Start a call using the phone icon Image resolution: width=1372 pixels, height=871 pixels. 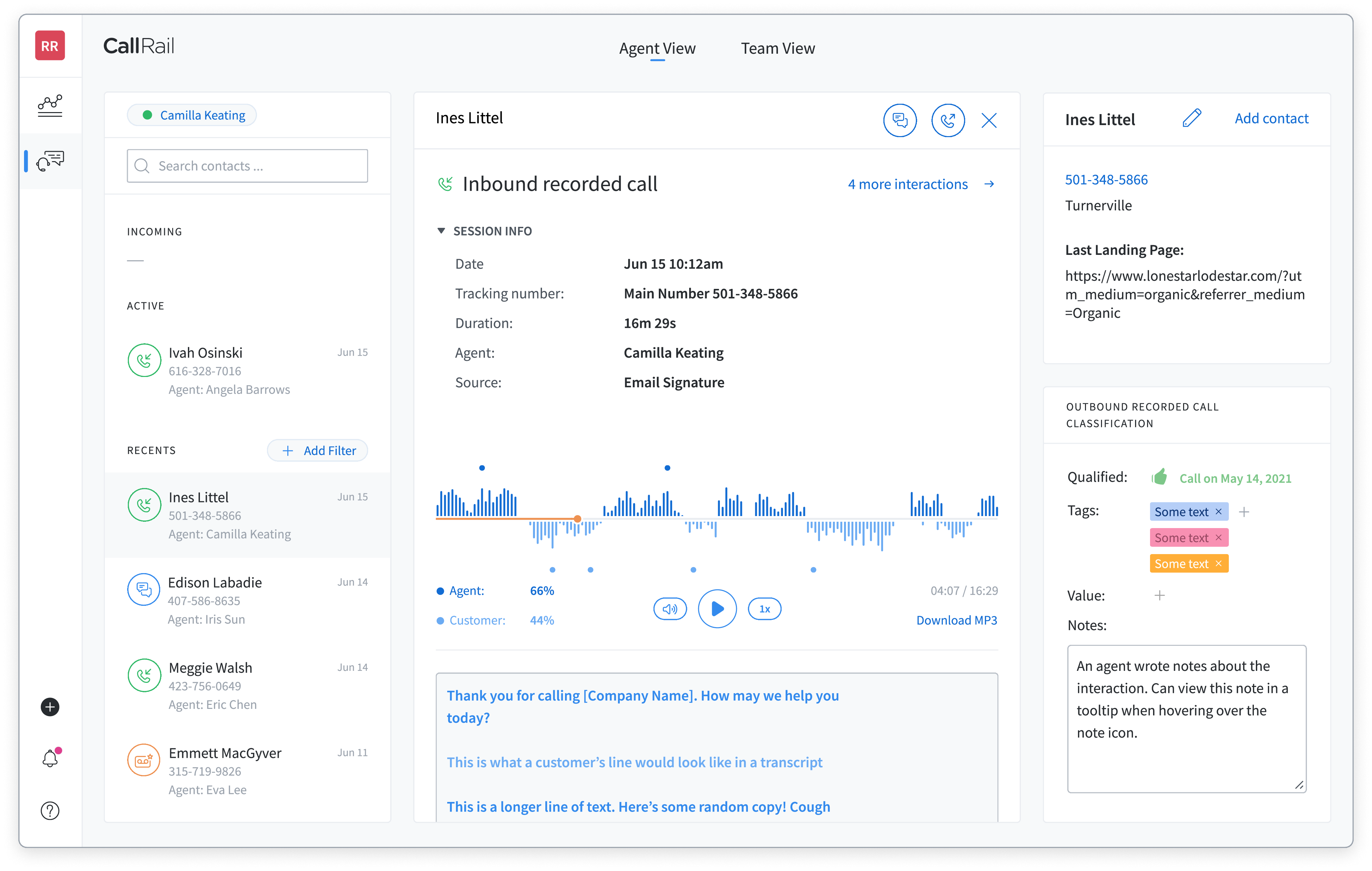(947, 120)
